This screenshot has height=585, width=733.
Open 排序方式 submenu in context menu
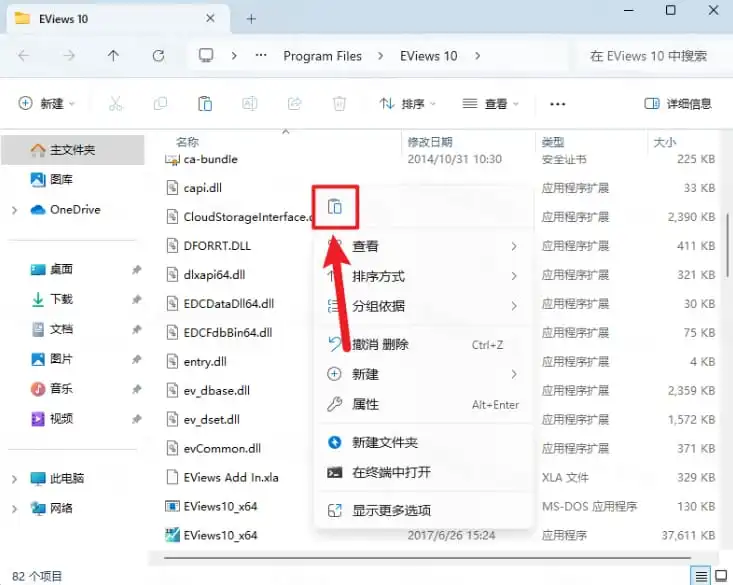424,276
